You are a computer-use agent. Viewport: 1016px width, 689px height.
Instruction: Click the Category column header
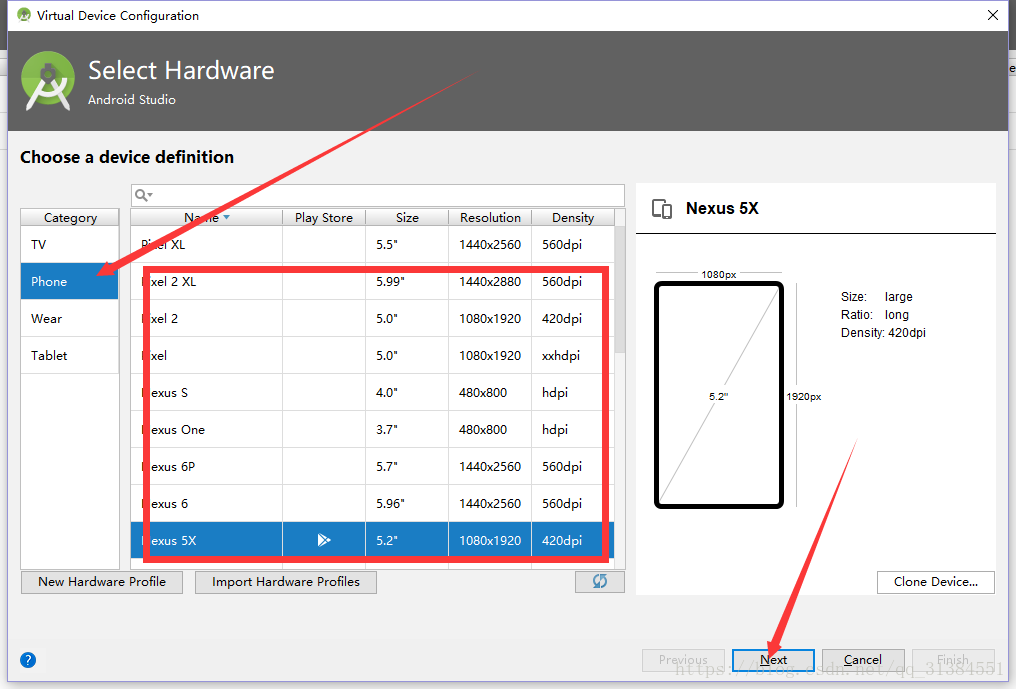(70, 217)
